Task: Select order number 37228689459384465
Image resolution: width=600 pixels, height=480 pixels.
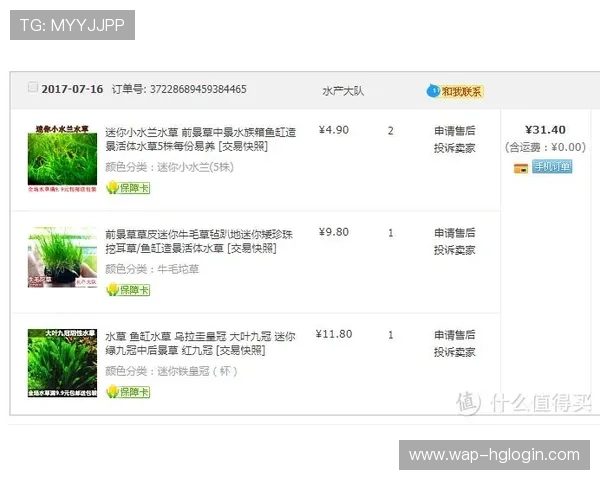Action: [x=198, y=89]
